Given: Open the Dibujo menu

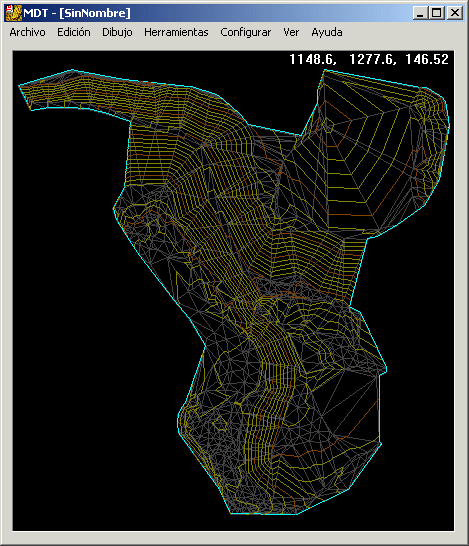Looking at the screenshot, I should (117, 32).
